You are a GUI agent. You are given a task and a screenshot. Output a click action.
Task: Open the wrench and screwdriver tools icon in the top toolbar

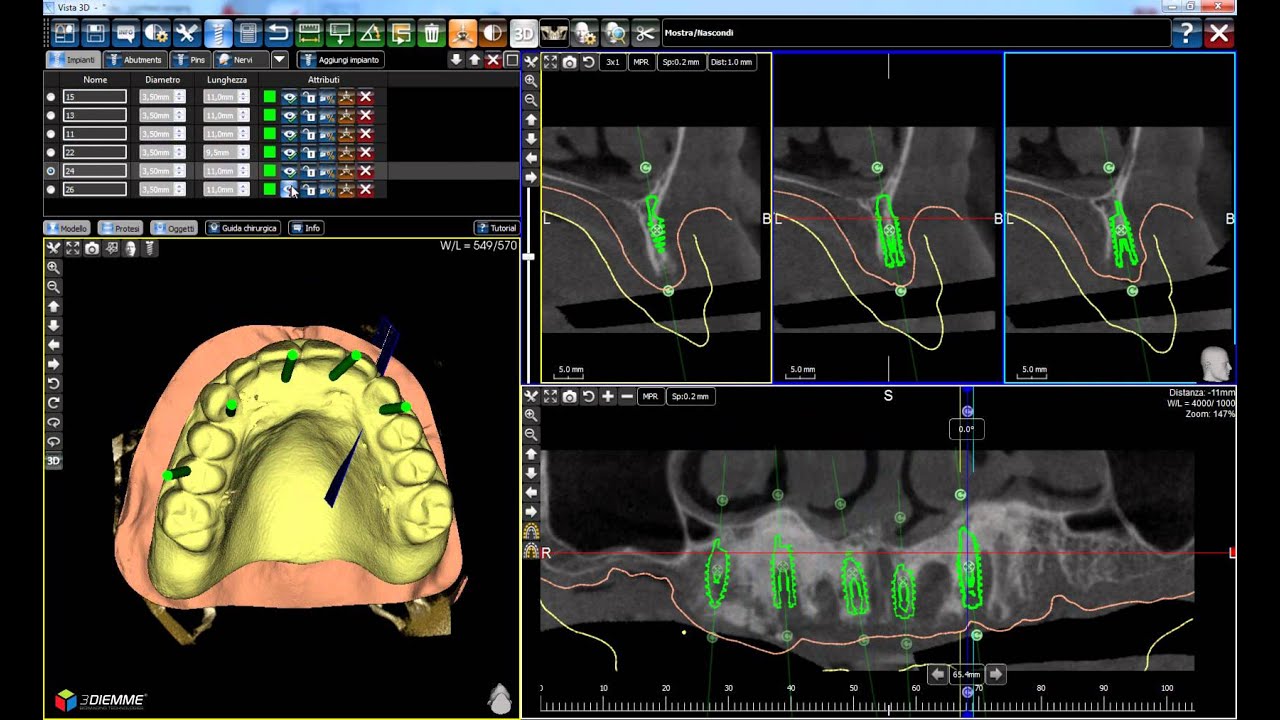187,33
